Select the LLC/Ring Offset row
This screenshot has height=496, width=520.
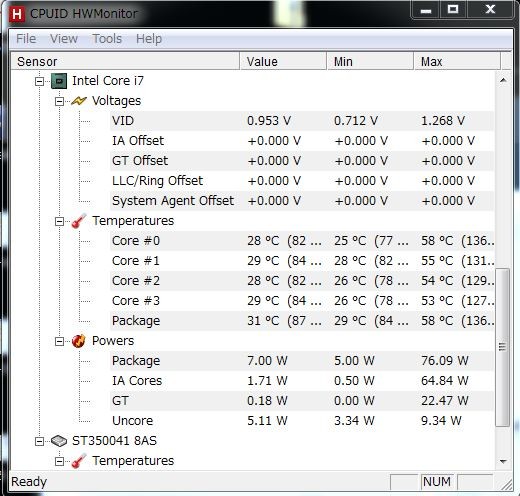pos(302,181)
